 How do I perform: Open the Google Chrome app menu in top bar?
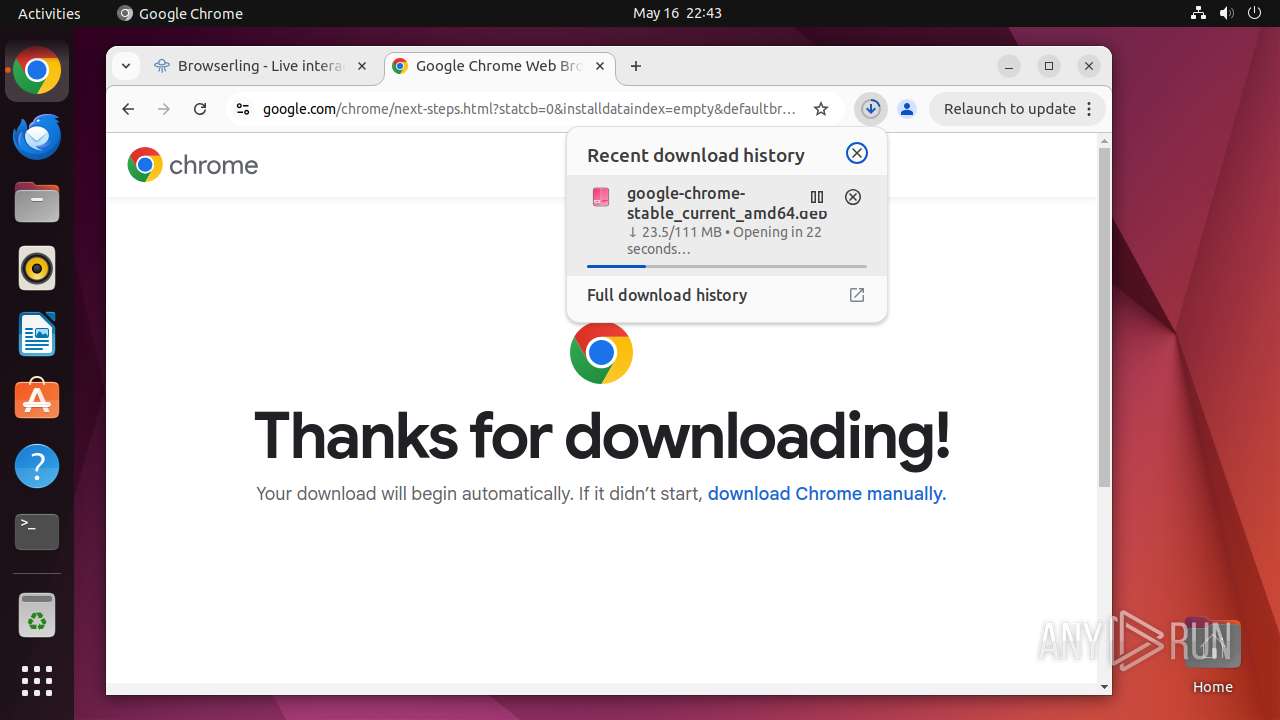click(x=180, y=13)
